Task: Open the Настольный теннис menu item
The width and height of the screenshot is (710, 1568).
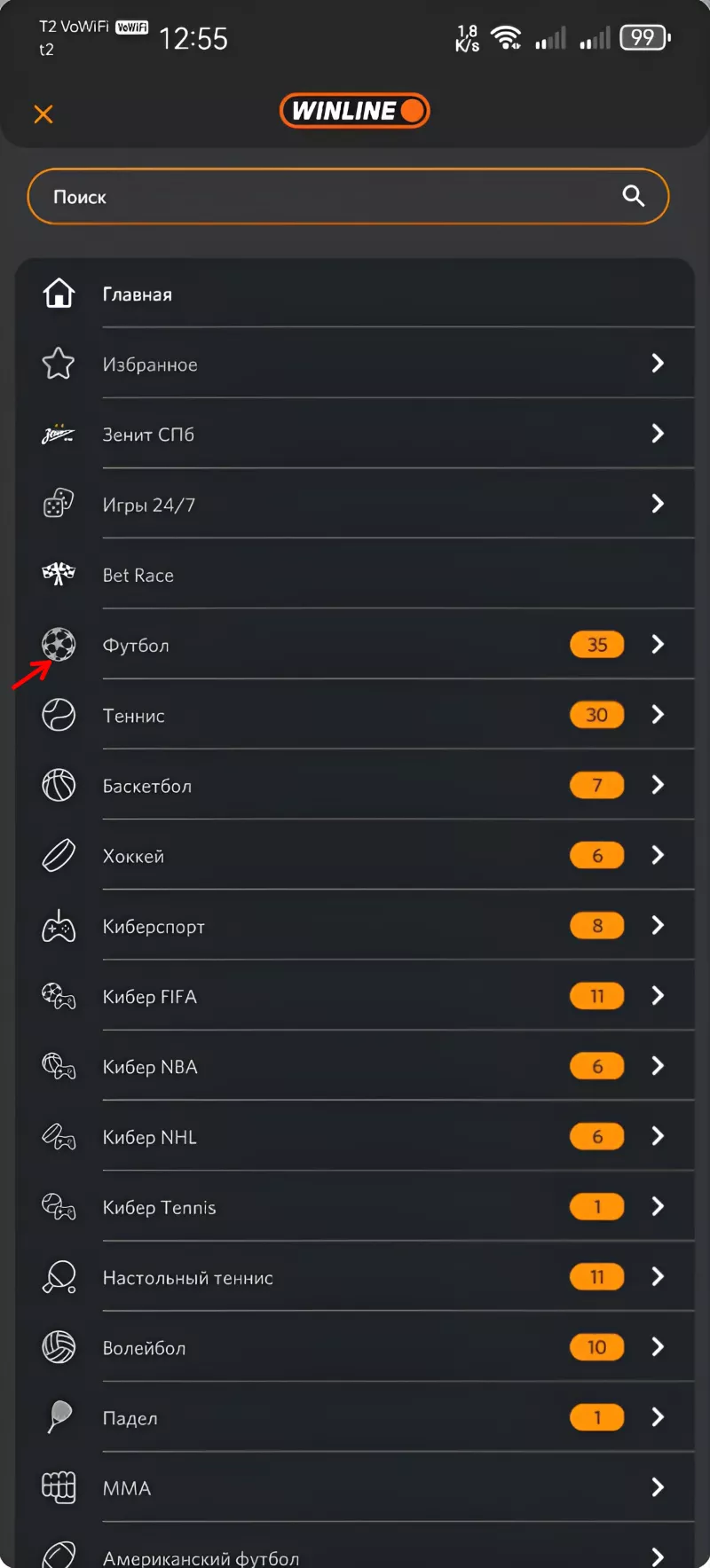Action: click(x=188, y=1277)
